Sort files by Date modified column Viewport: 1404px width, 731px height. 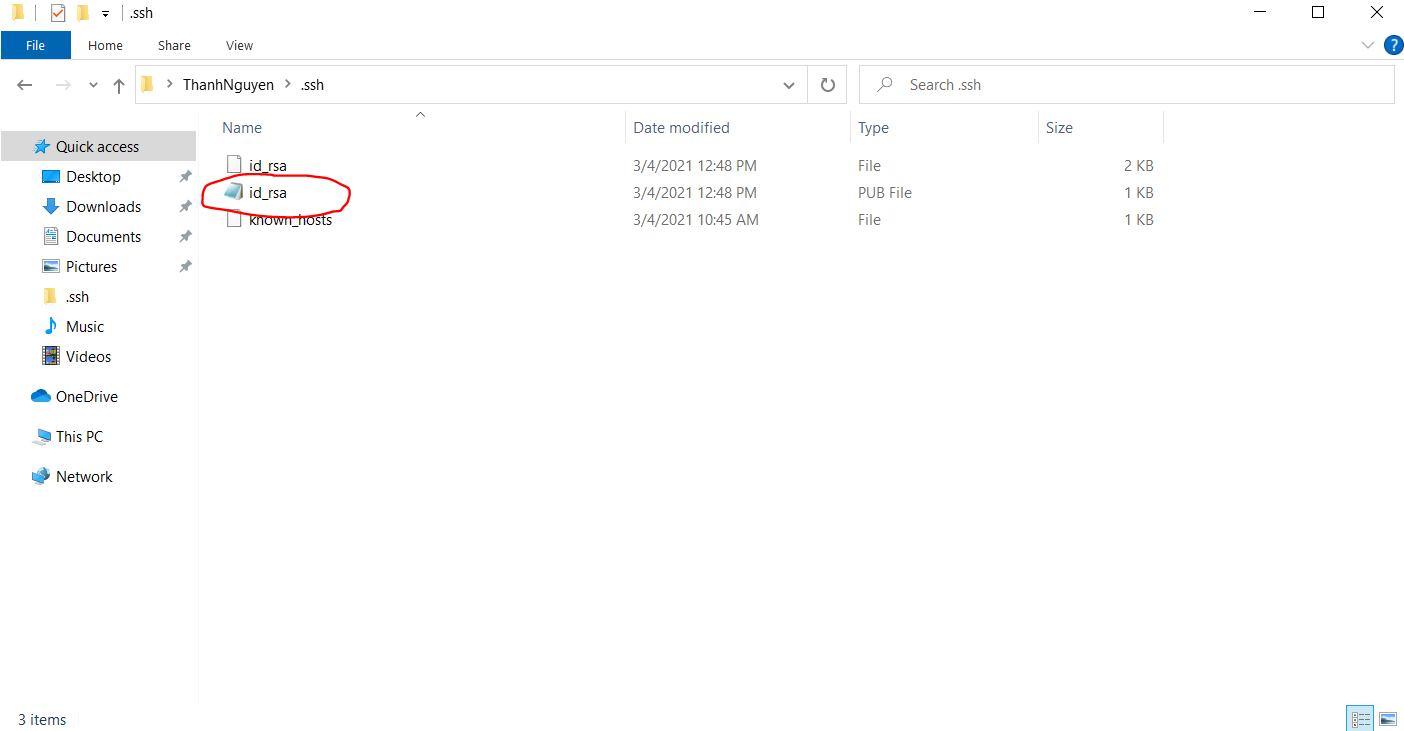coord(681,128)
